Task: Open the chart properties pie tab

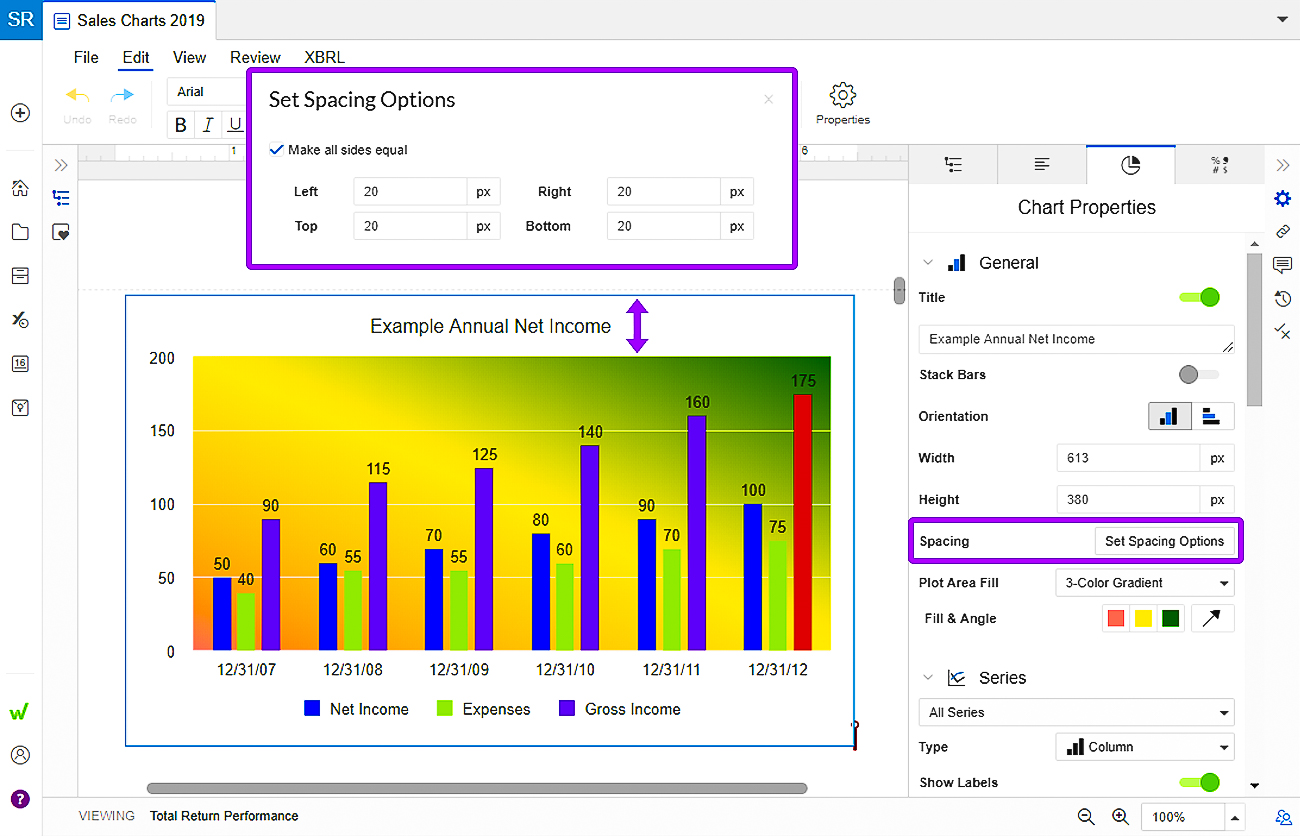Action: pos(1130,165)
